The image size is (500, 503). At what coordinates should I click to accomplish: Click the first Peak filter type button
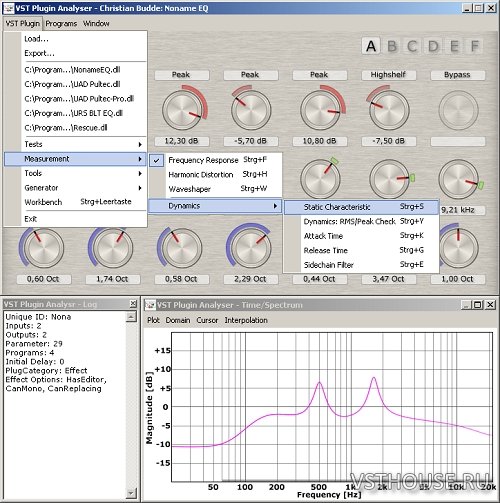point(182,75)
